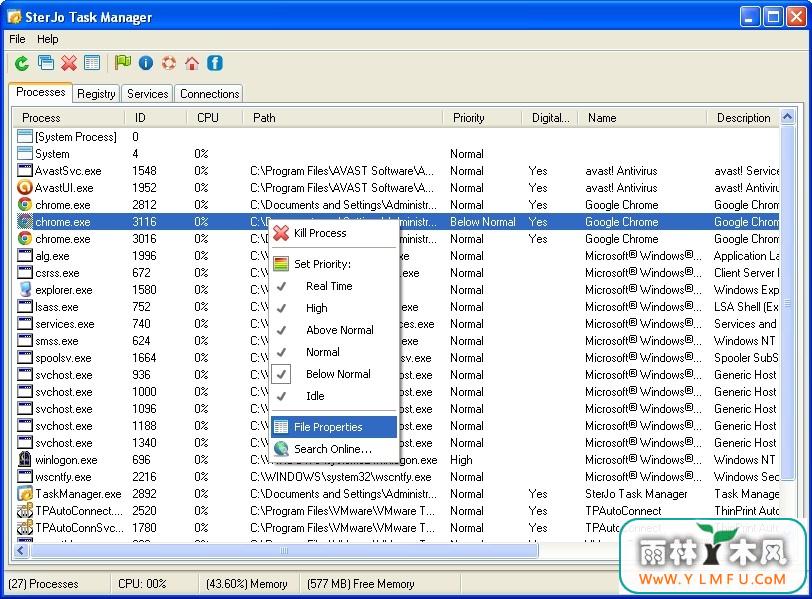
Task: Select the svchost.exe row with ID 936
Action: 396,375
